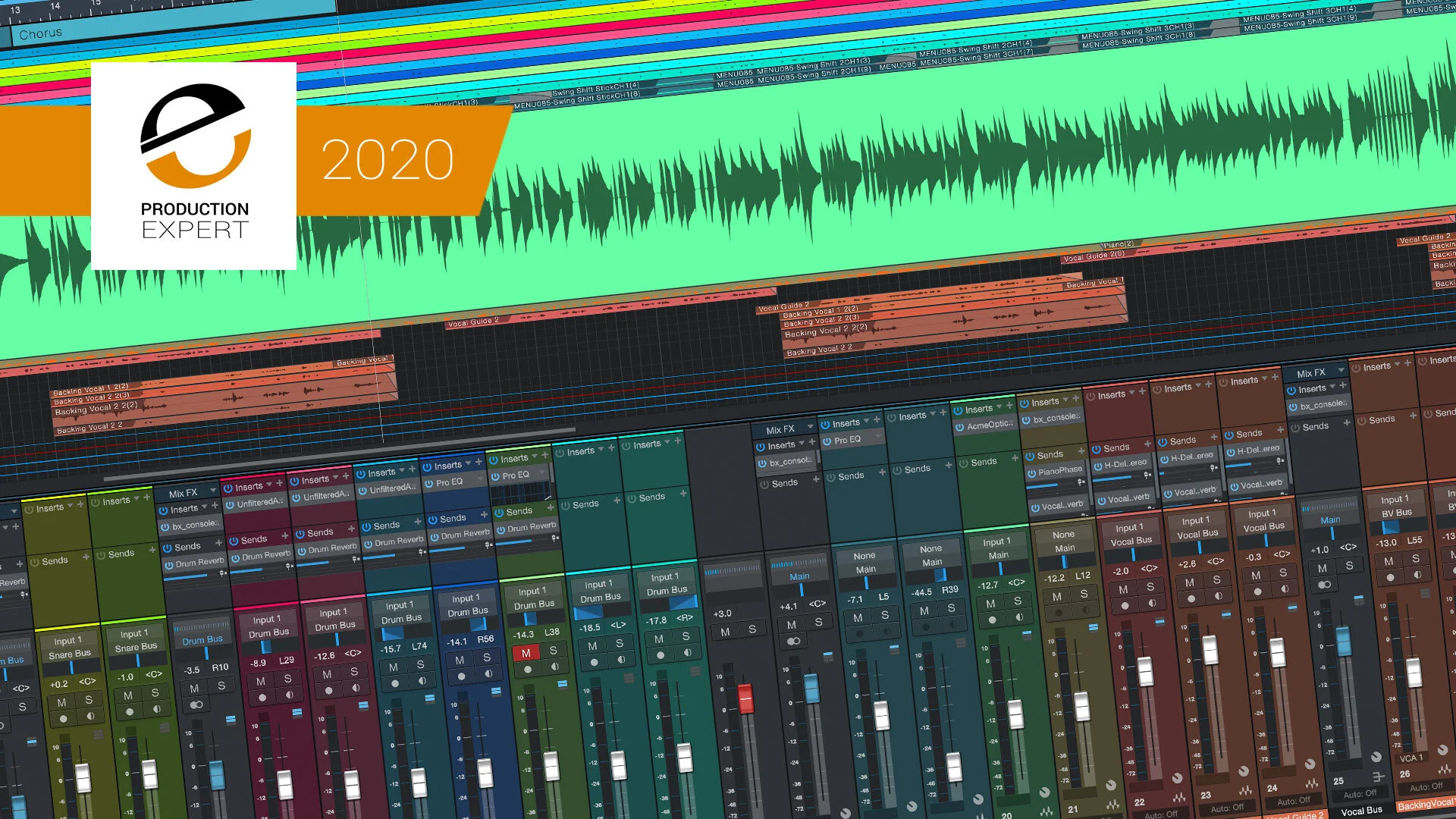Open Mix FX dropdown on Vocal Bus channel 25
Viewport: 1456px width, 819px height.
point(1341,370)
